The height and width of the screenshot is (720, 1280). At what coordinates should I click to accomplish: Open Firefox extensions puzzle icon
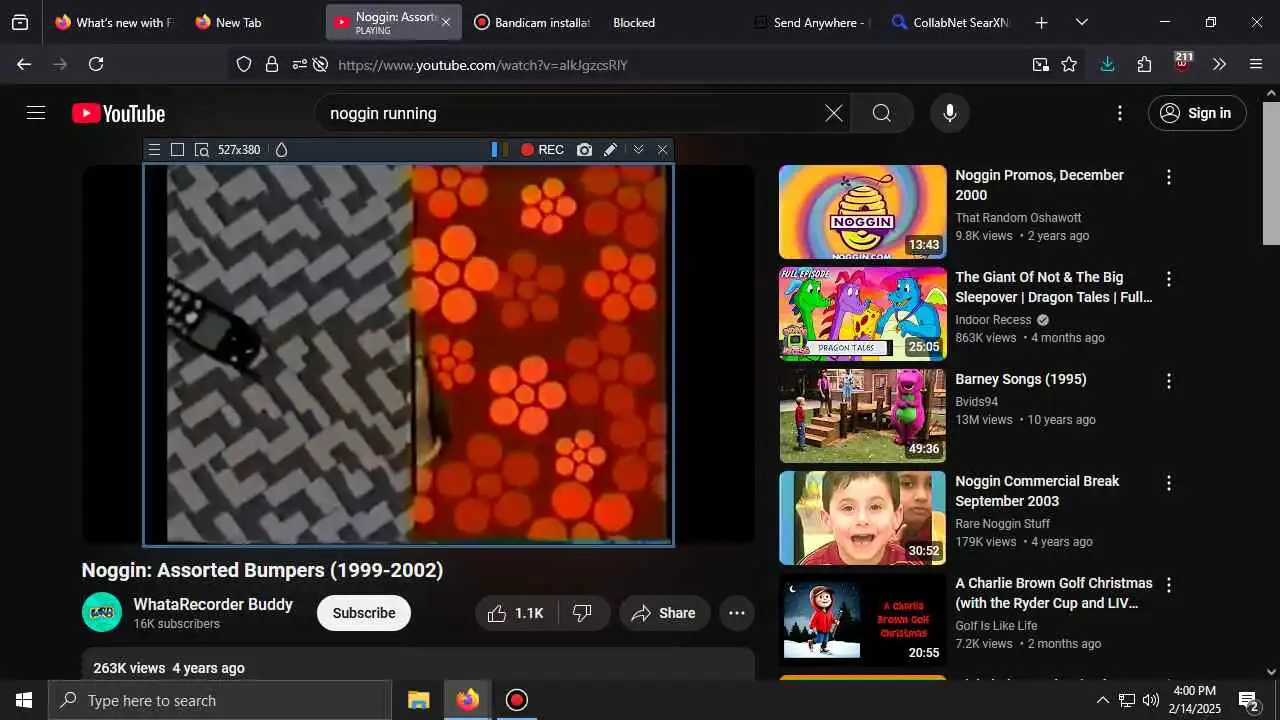click(1144, 64)
